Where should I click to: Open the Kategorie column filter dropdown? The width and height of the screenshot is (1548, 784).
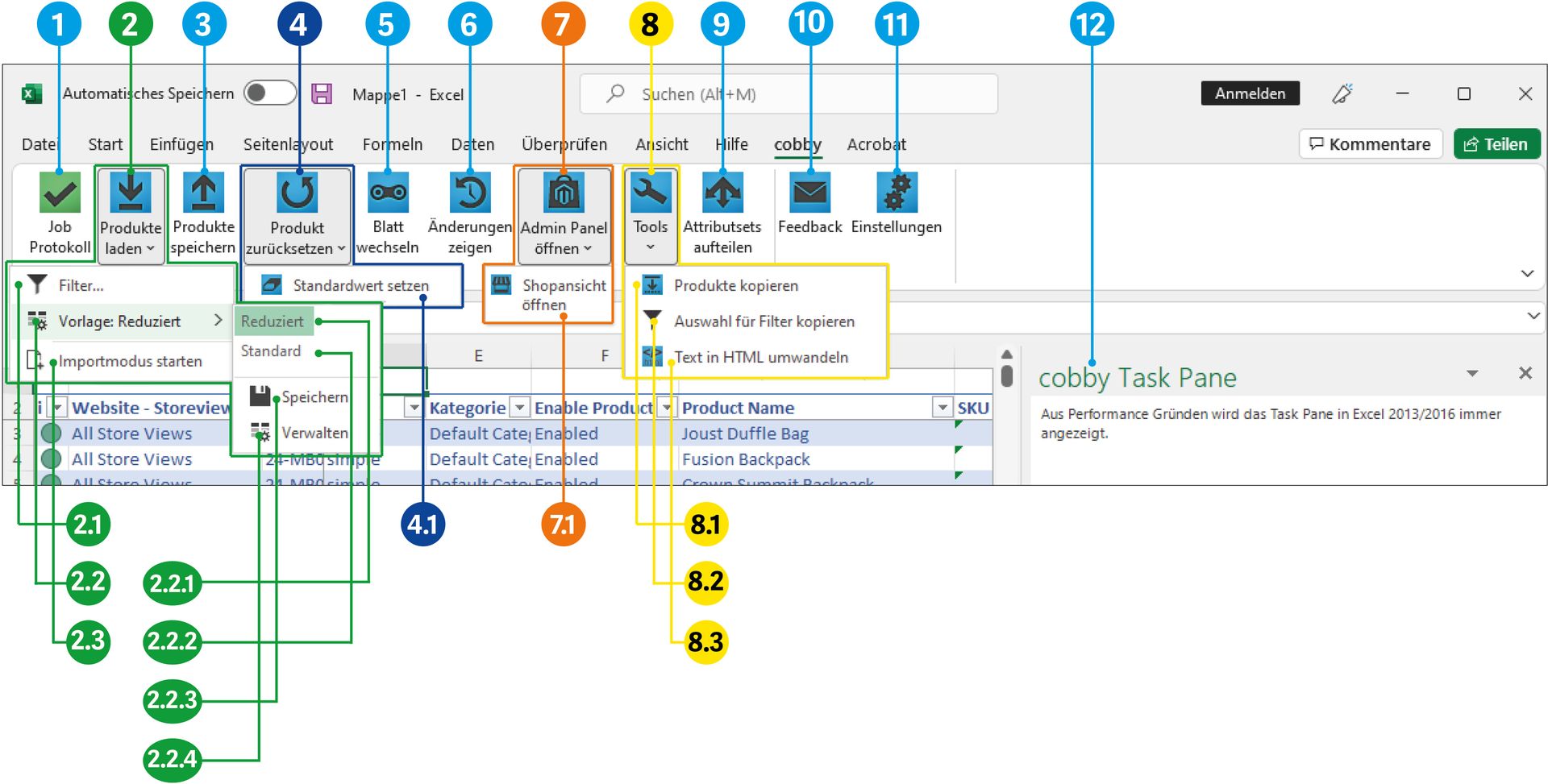click(519, 408)
